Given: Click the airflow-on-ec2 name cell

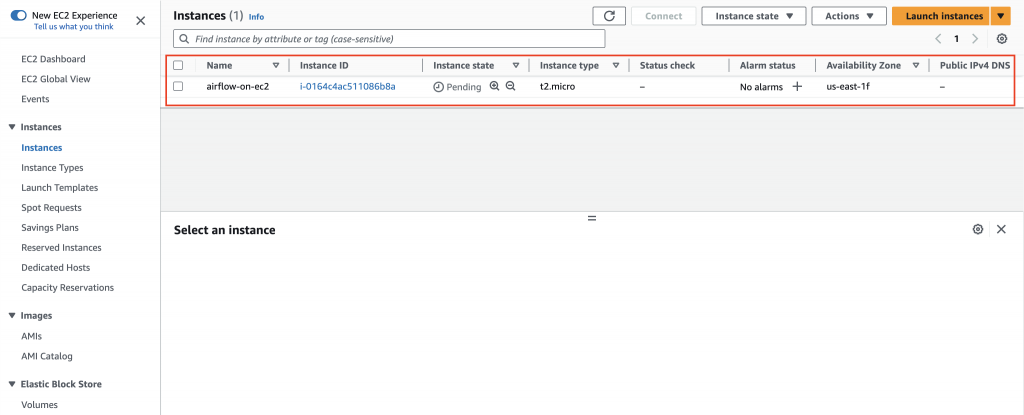Looking at the screenshot, I should click(238, 86).
